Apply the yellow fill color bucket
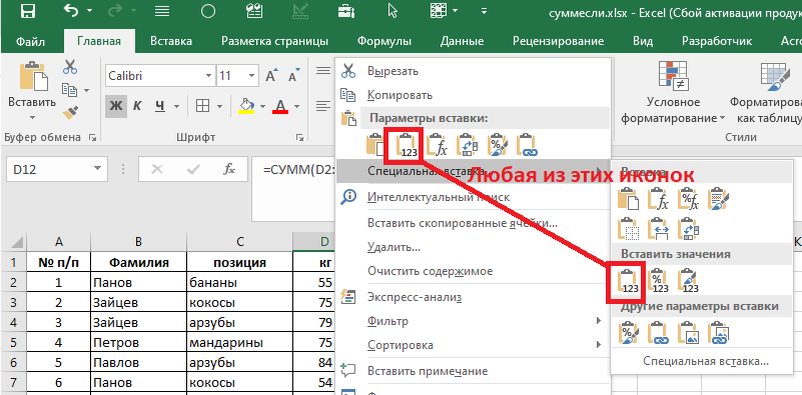Image resolution: width=802 pixels, height=395 pixels. tap(247, 106)
